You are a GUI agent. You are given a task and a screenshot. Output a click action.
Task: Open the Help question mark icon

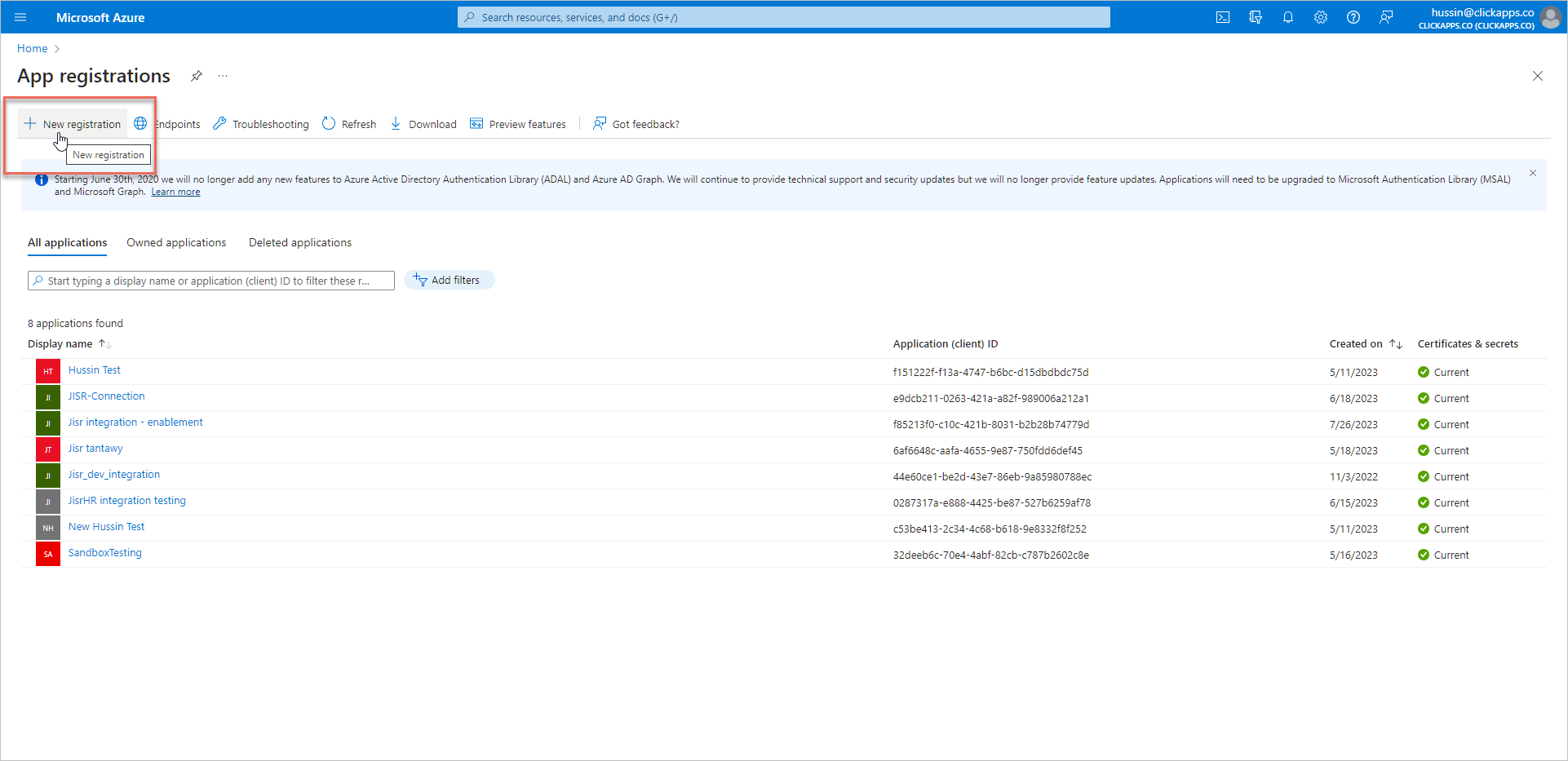(x=1353, y=17)
